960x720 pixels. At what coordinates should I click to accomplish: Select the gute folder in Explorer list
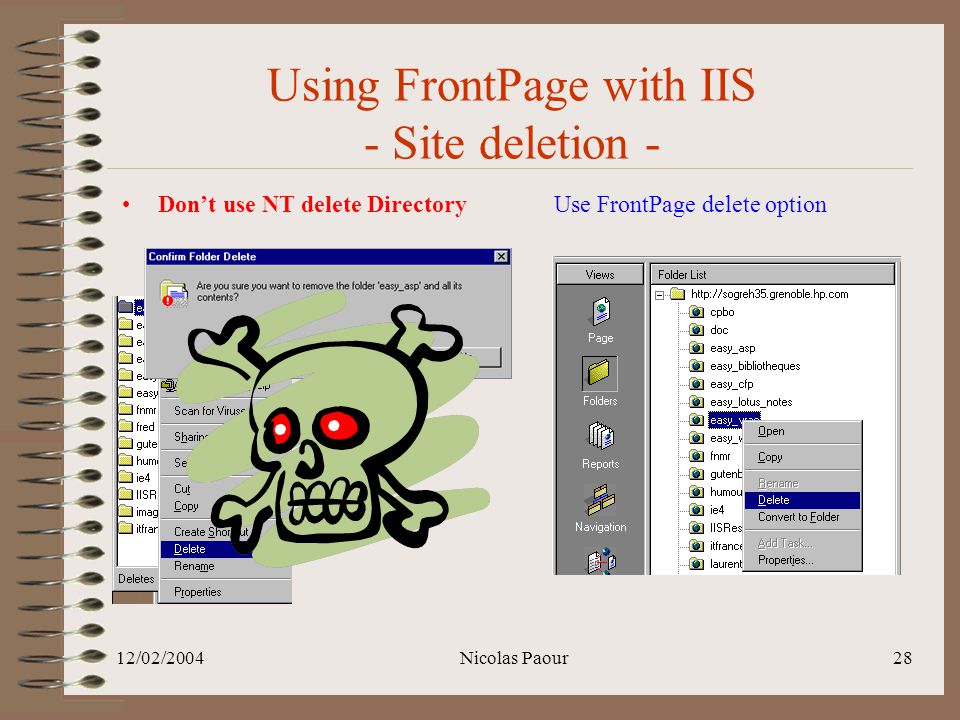138,444
